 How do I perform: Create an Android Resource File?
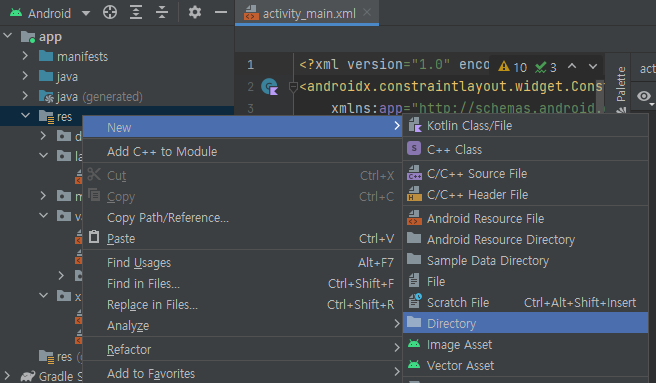(525, 218)
